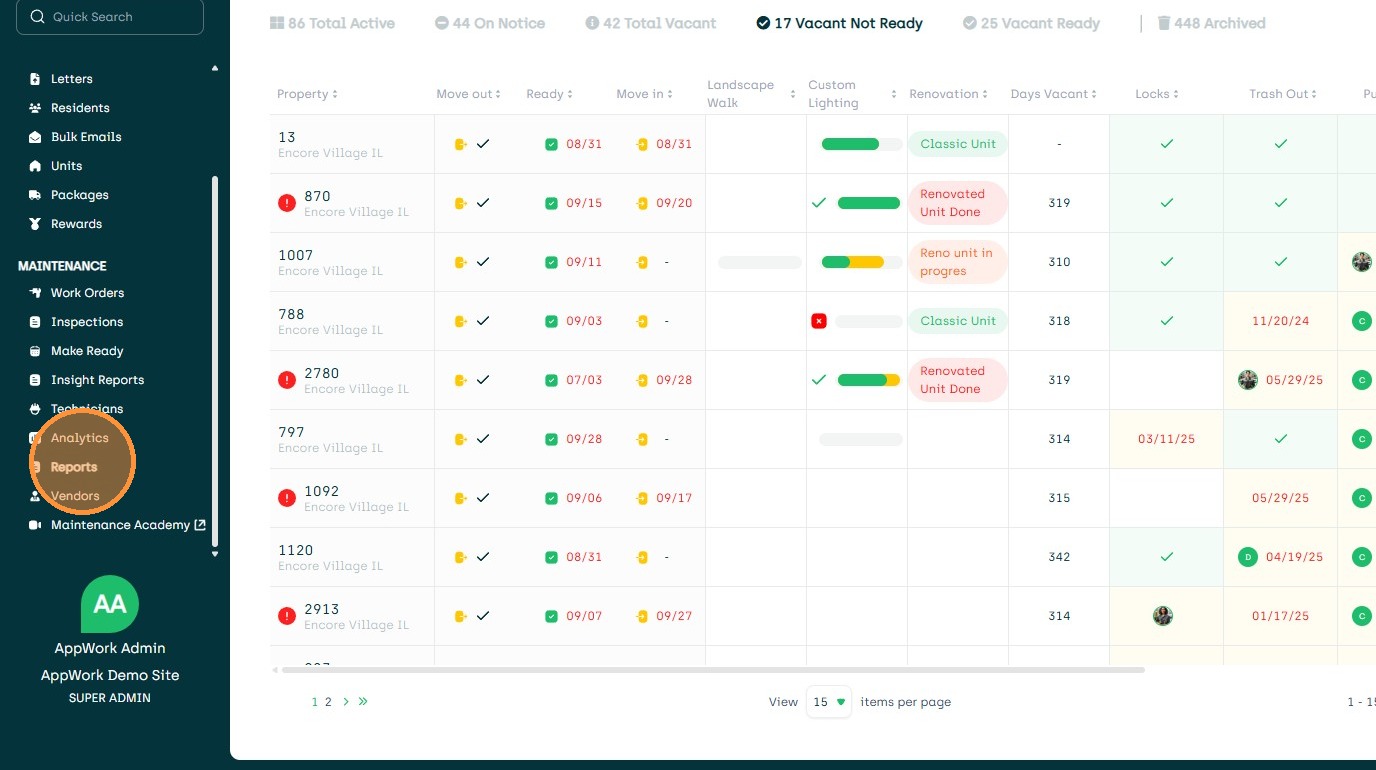Switch to the 25 Vacant Ready tab
This screenshot has width=1376, height=770.
1031,23
